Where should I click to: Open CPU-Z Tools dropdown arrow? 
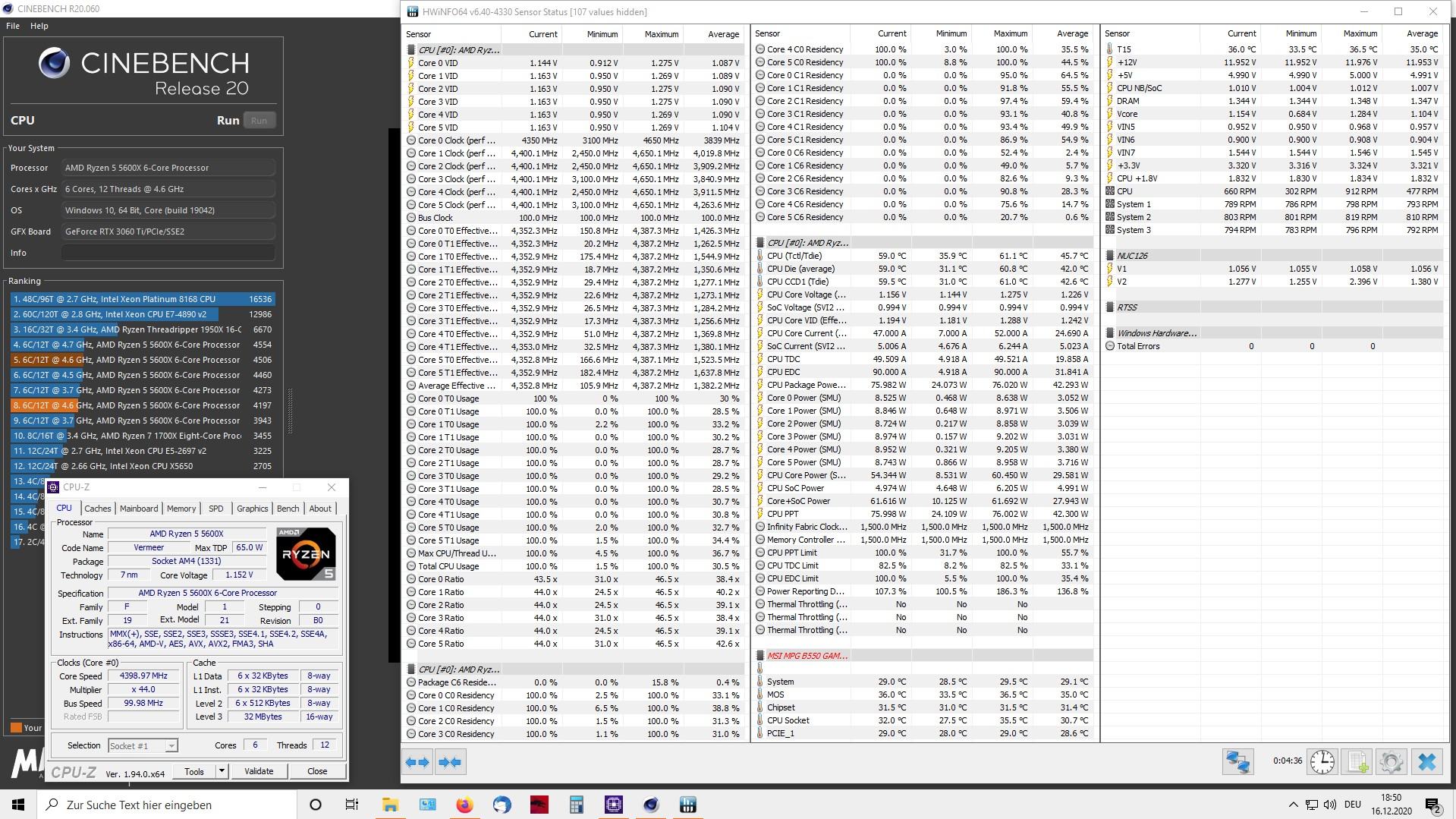tap(222, 771)
